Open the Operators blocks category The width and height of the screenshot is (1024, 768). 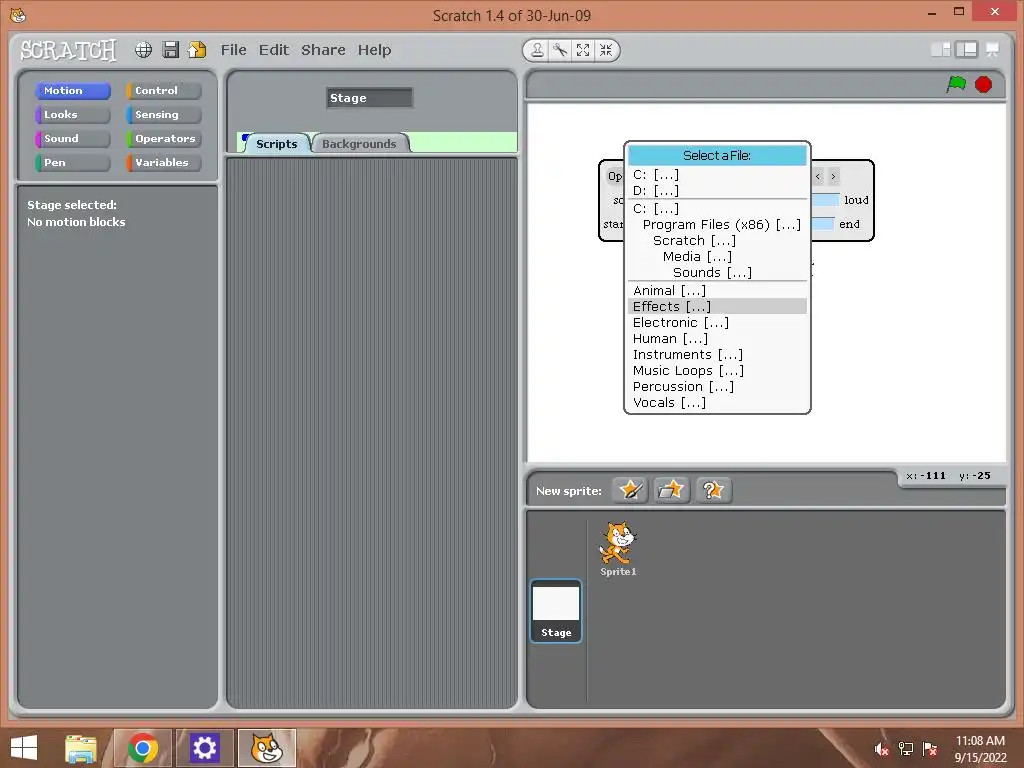tap(164, 138)
